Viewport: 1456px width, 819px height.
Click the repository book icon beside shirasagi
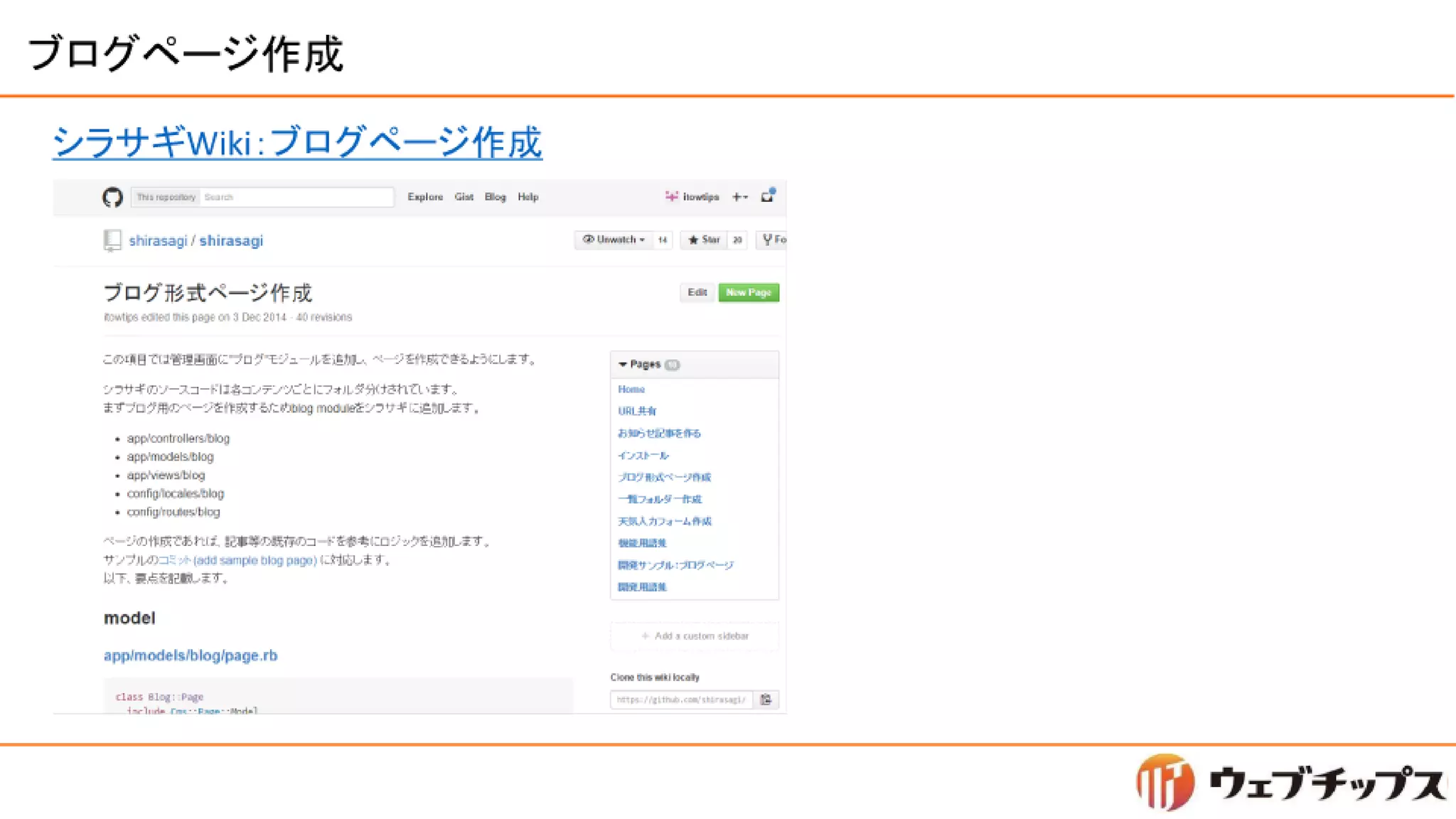coord(112,240)
